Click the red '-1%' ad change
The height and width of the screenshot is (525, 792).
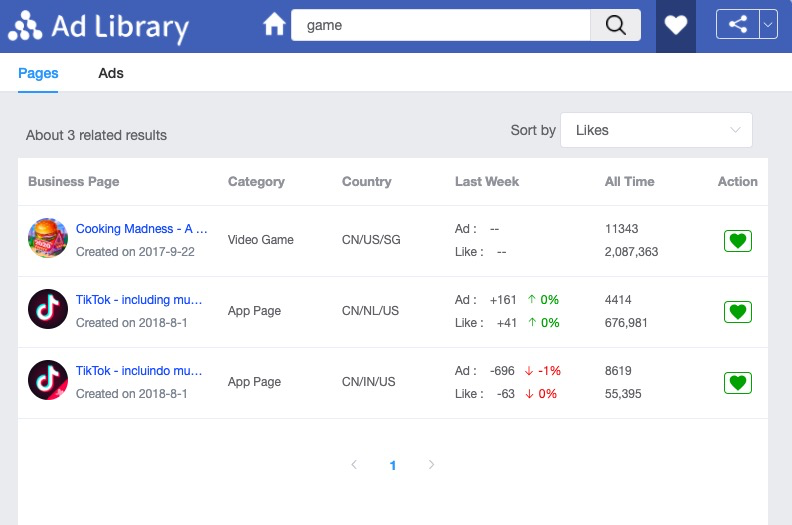[550, 371]
